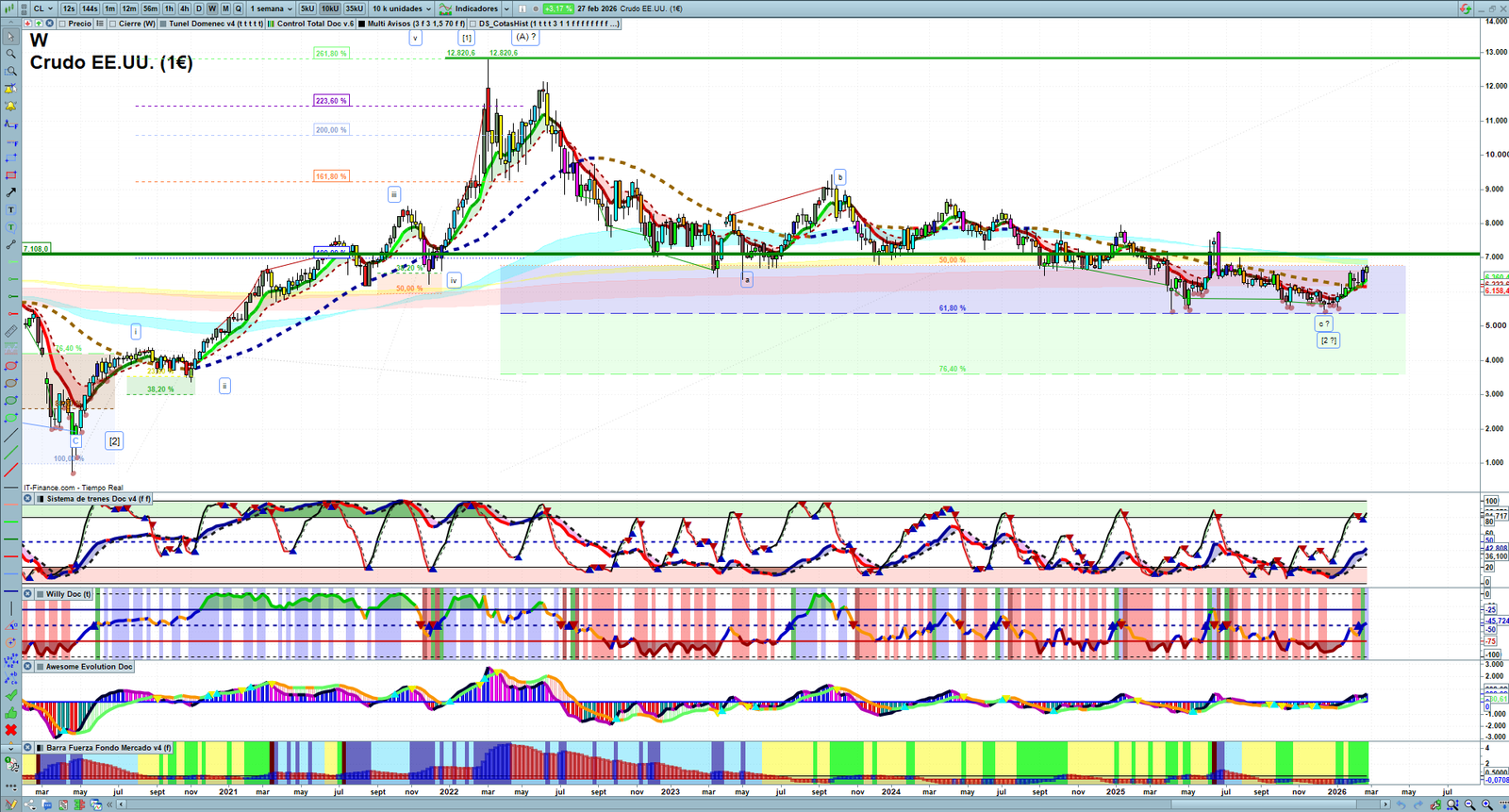Close the Sistema de trenes Doc v4 panel

pyautogui.click(x=27, y=499)
